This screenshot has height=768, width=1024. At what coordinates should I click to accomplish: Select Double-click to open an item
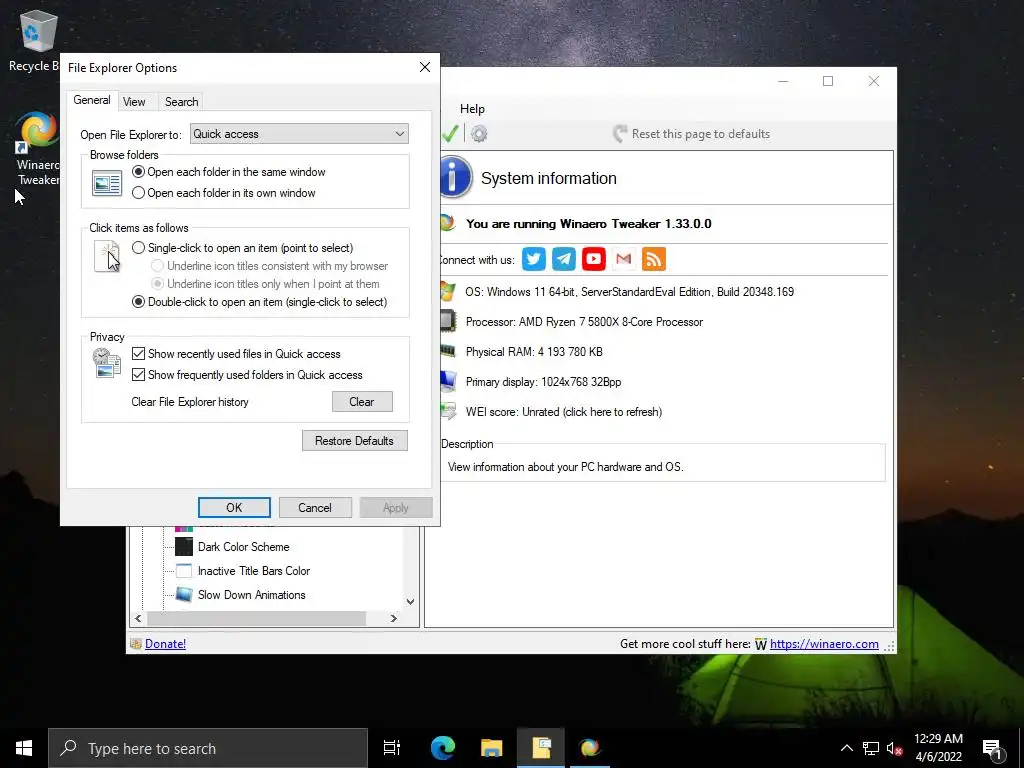point(260,302)
